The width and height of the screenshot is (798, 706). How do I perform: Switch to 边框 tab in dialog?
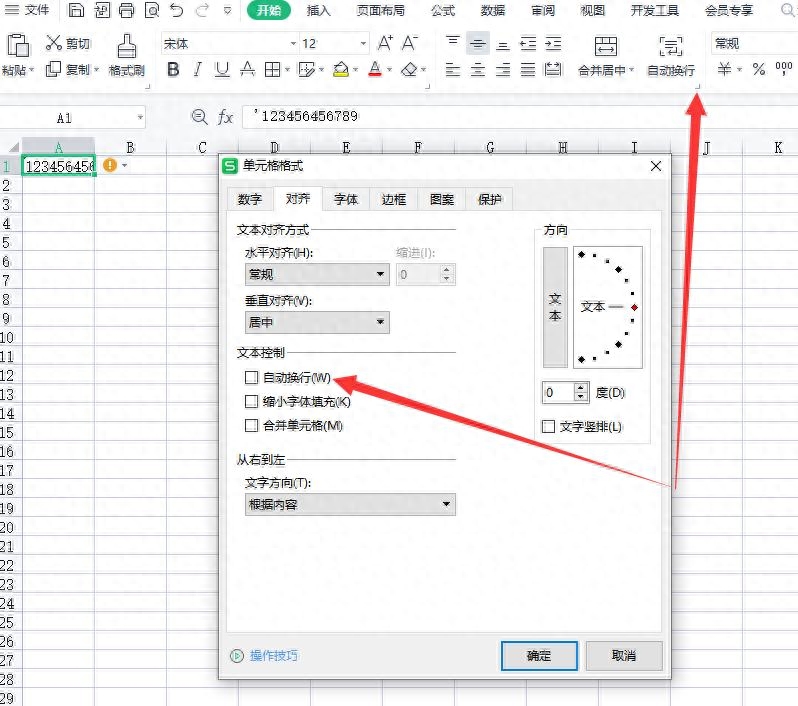[x=394, y=199]
